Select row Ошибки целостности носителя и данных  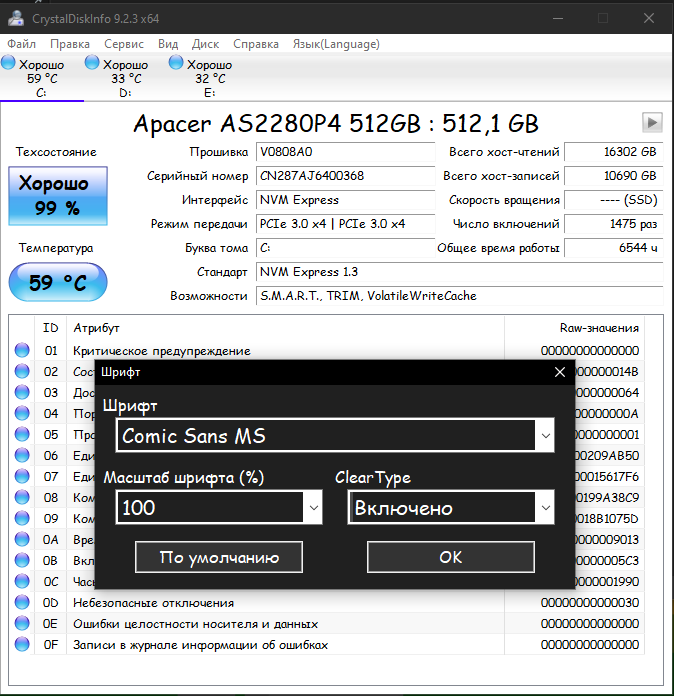tap(328, 624)
